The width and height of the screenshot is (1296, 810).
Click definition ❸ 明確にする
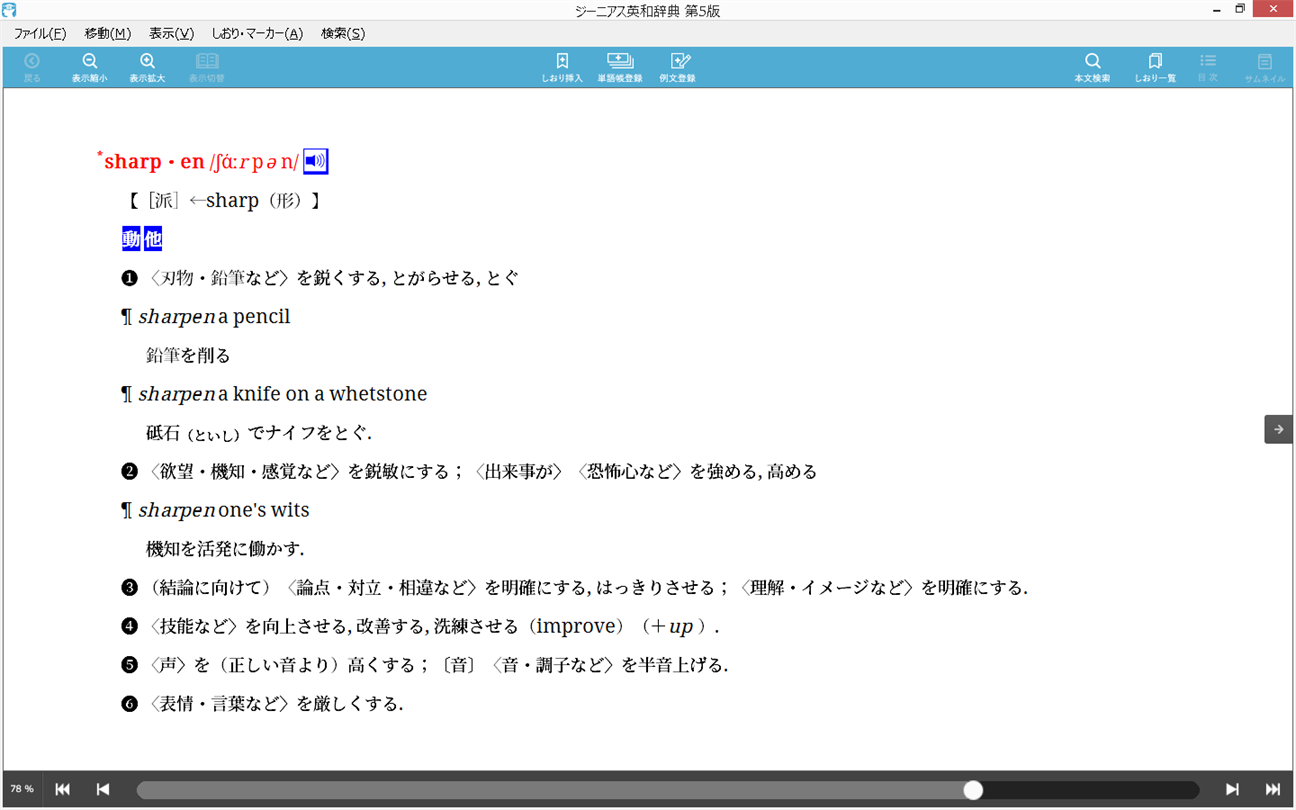[574, 588]
